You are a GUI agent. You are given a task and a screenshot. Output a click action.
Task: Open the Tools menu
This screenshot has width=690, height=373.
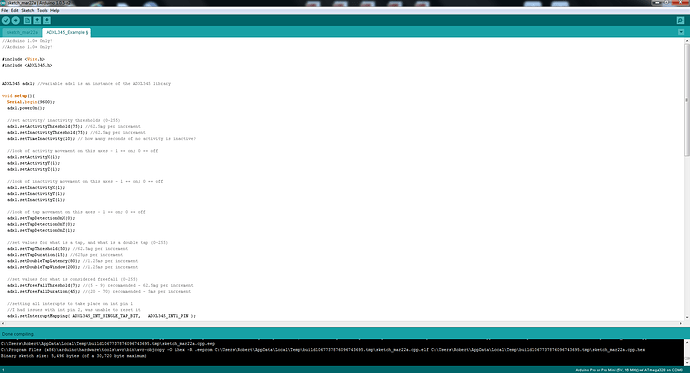tap(42, 10)
